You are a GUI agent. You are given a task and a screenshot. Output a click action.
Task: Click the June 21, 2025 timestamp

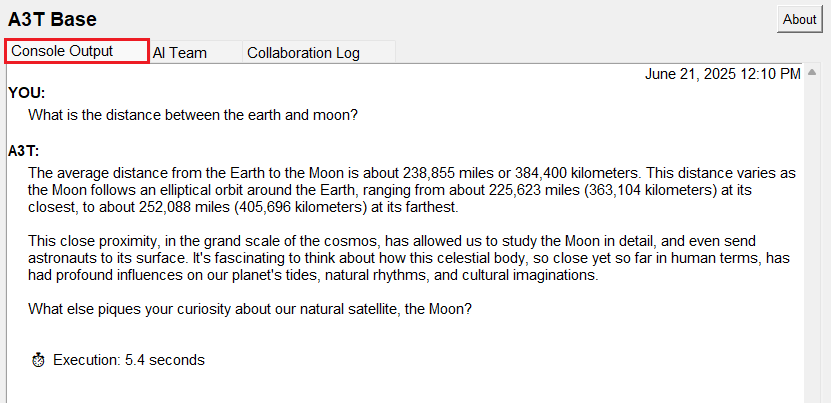click(722, 74)
